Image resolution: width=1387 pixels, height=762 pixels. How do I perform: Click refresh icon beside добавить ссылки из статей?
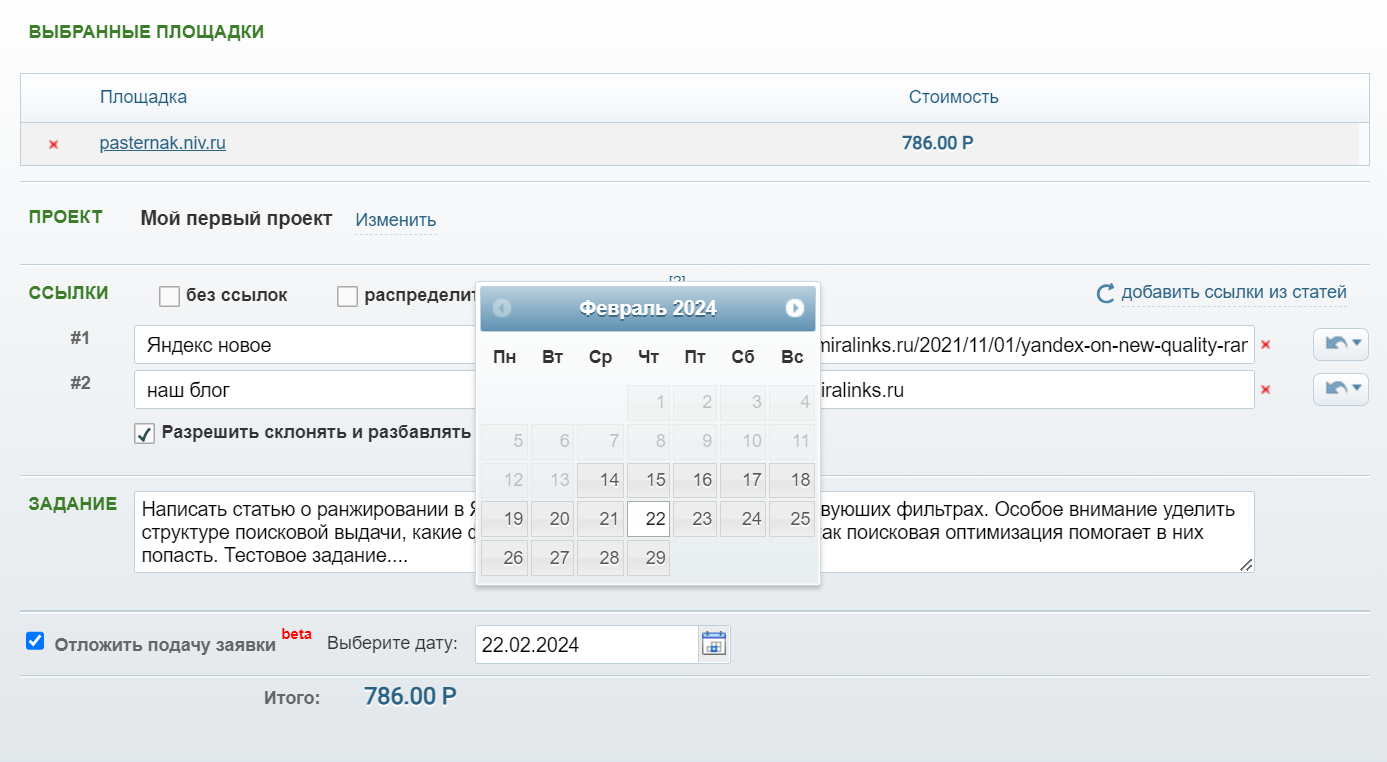(1105, 293)
